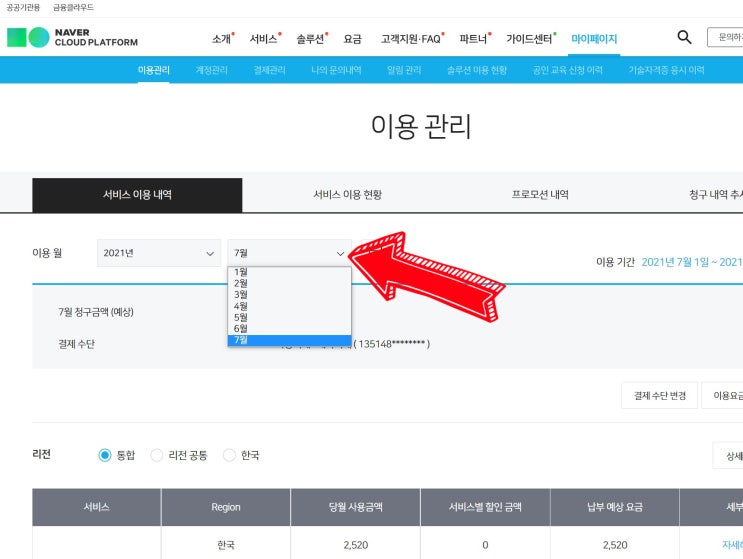Select the 알림 관리 submenu tab

(x=404, y=70)
